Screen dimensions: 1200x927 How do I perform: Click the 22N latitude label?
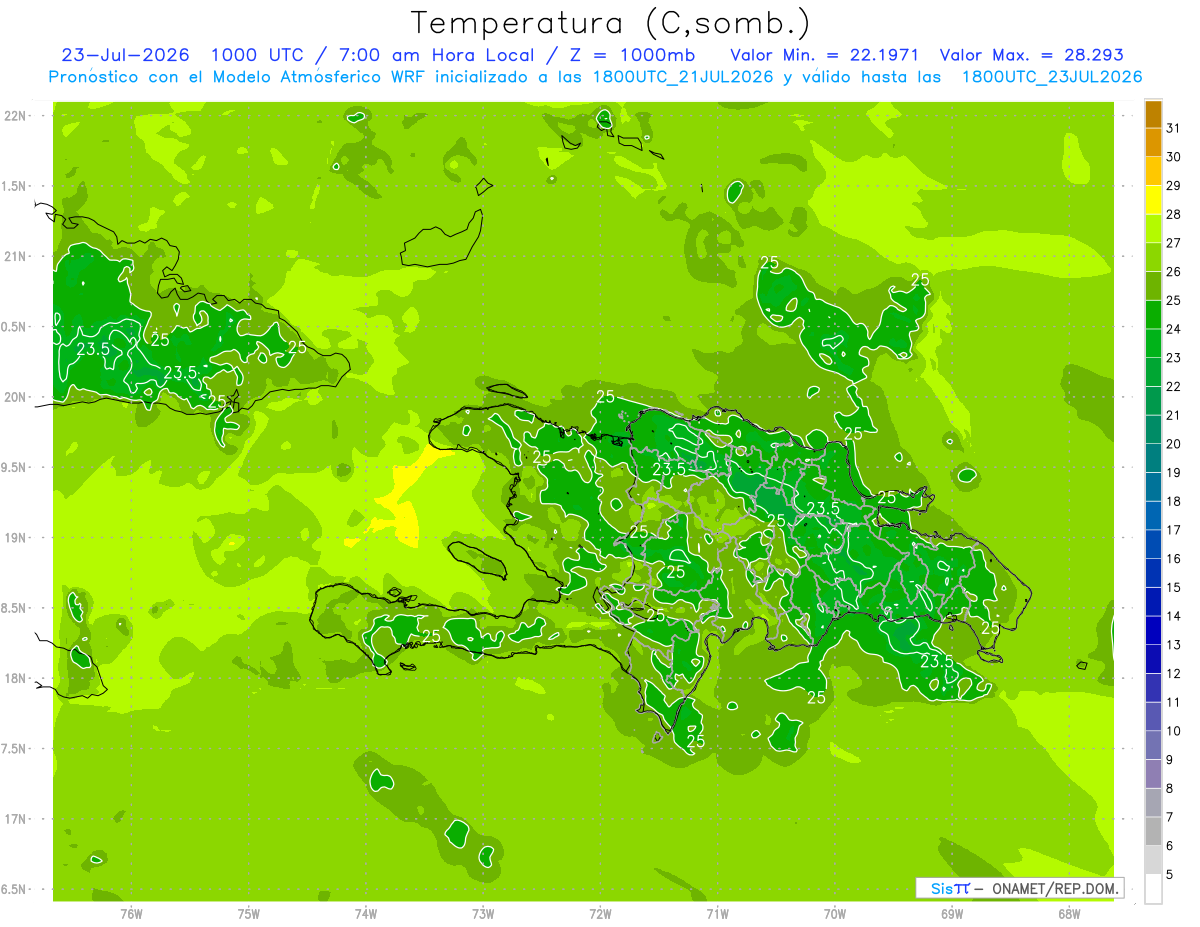[x=16, y=116]
